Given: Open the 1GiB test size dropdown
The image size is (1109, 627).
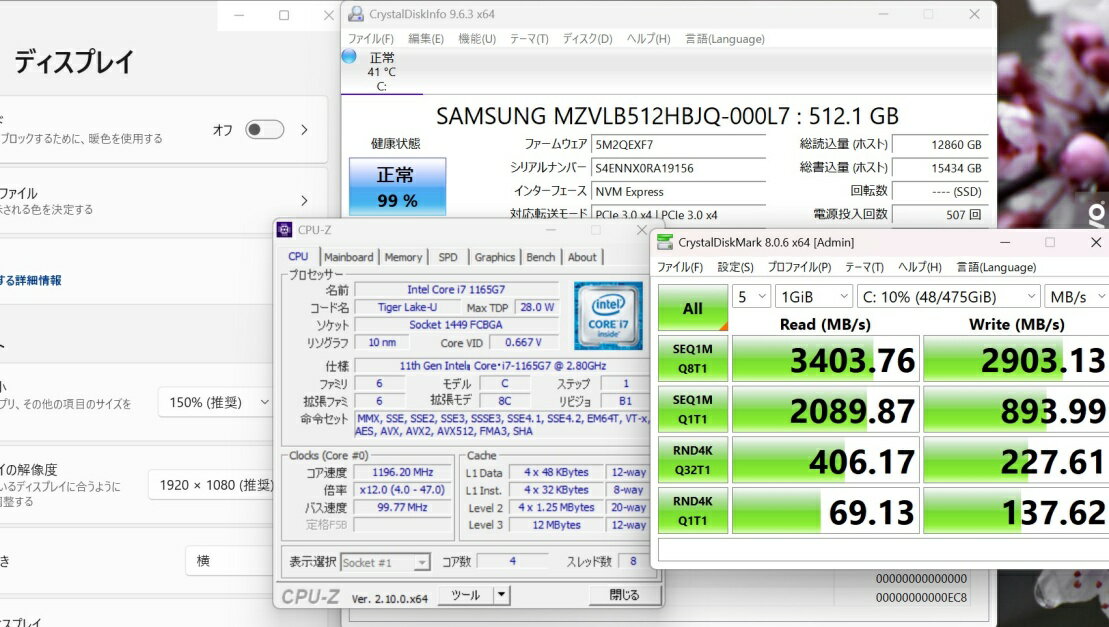Looking at the screenshot, I should [x=815, y=296].
